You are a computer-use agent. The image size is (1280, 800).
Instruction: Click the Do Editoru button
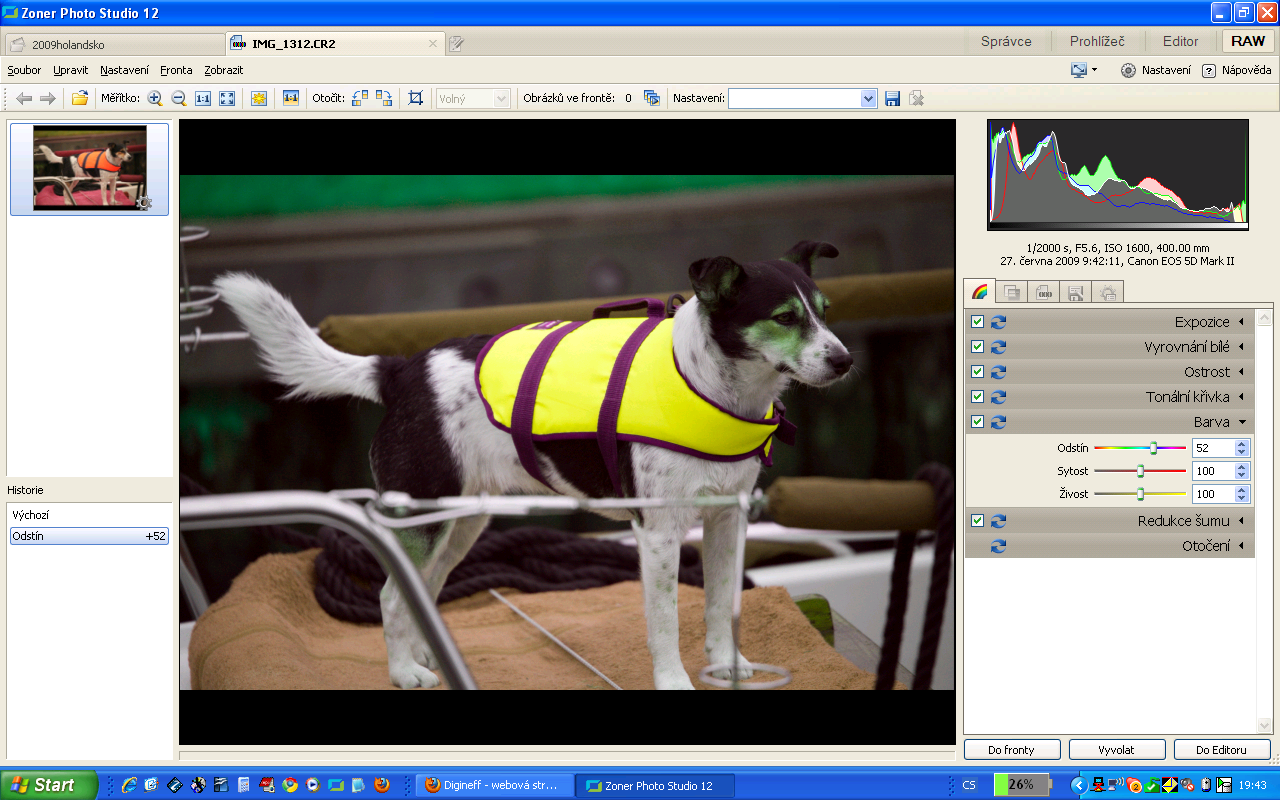click(x=1220, y=749)
